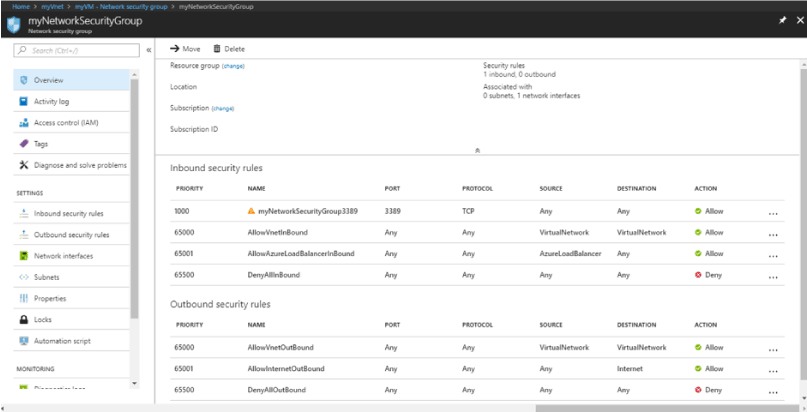Image resolution: width=807 pixels, height=412 pixels.
Task: Open the Activity log menu item
Action: coord(72,101)
